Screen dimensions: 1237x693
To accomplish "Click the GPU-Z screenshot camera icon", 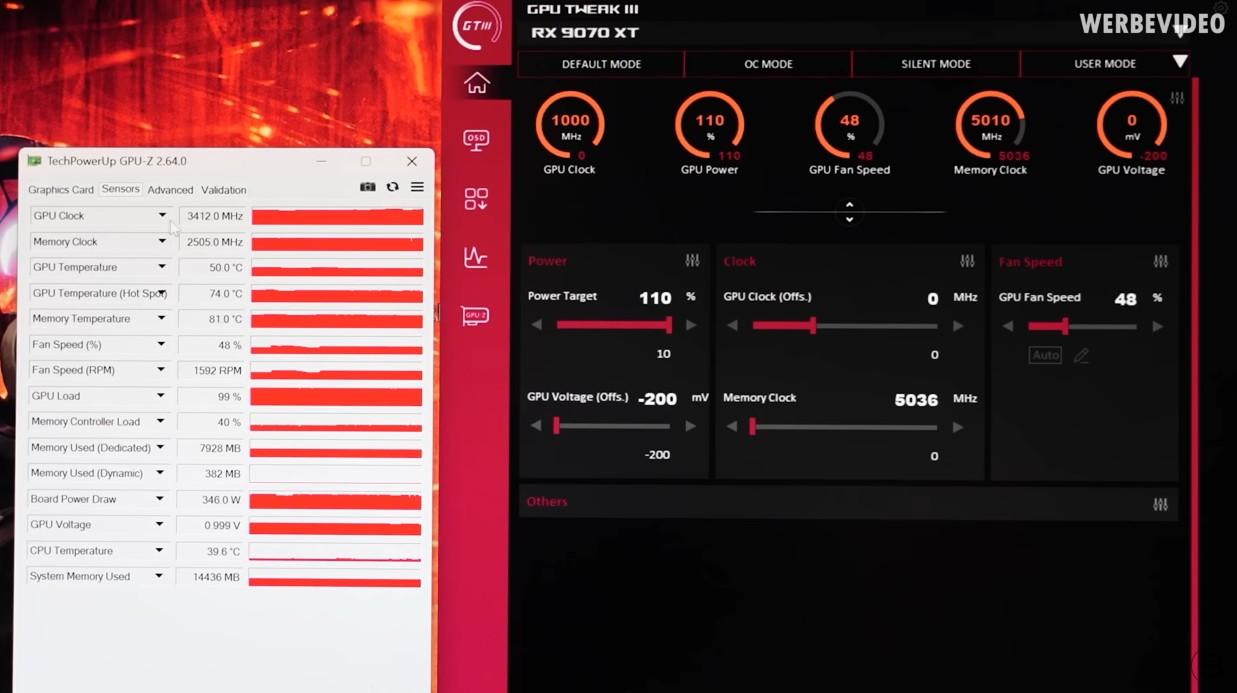I will pos(367,188).
